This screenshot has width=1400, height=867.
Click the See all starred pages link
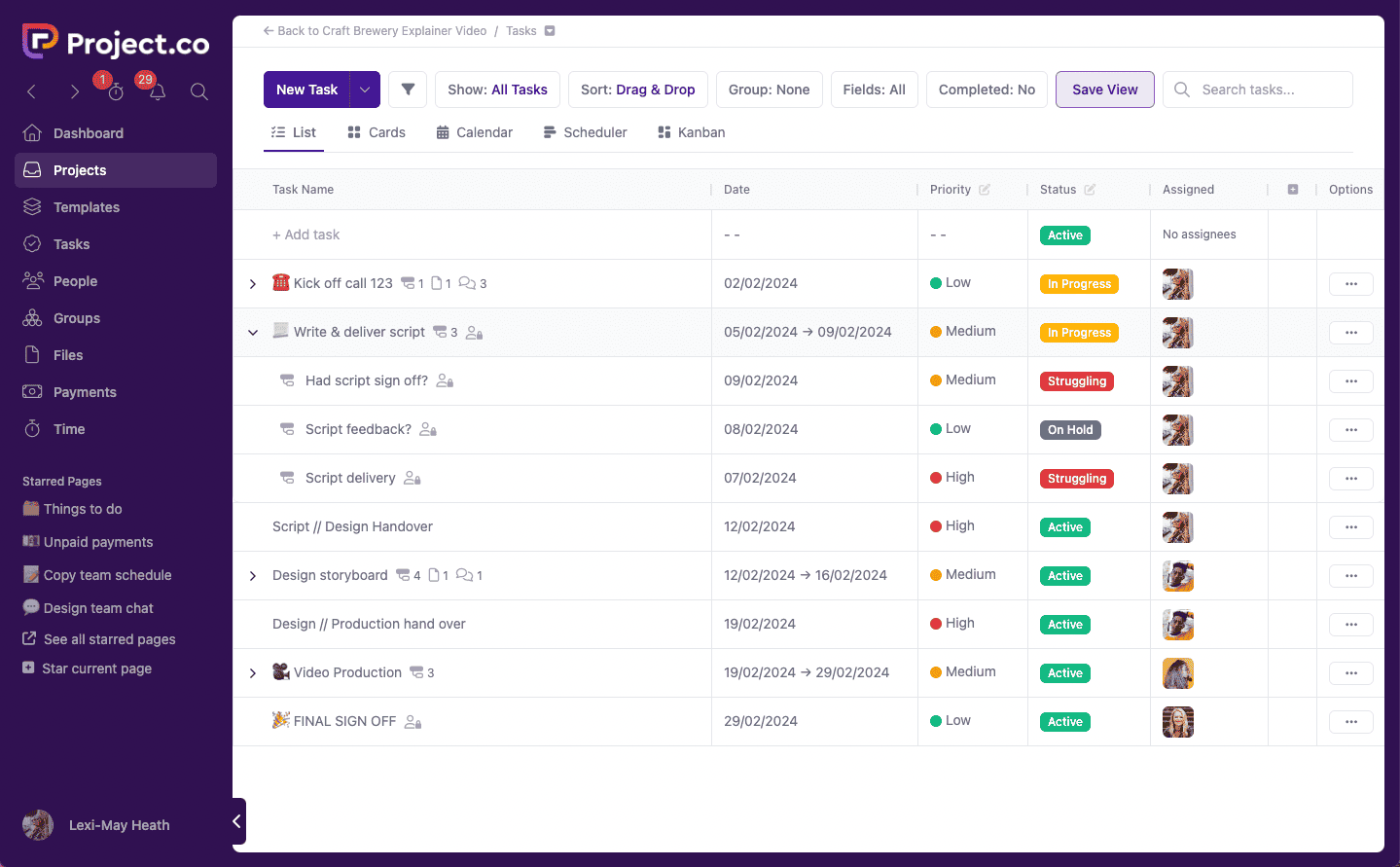[107, 638]
